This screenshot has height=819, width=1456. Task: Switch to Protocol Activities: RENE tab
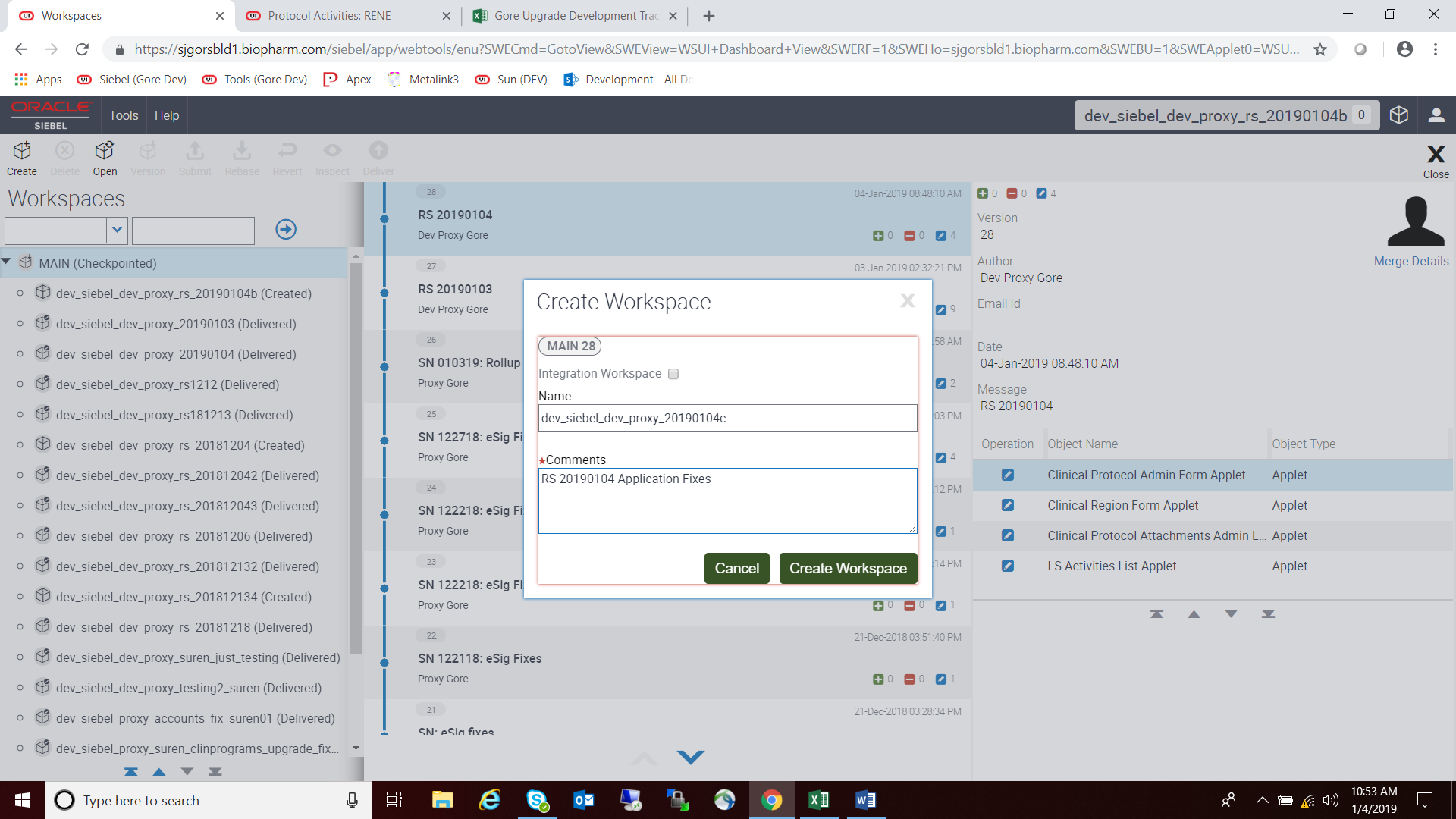click(x=330, y=16)
